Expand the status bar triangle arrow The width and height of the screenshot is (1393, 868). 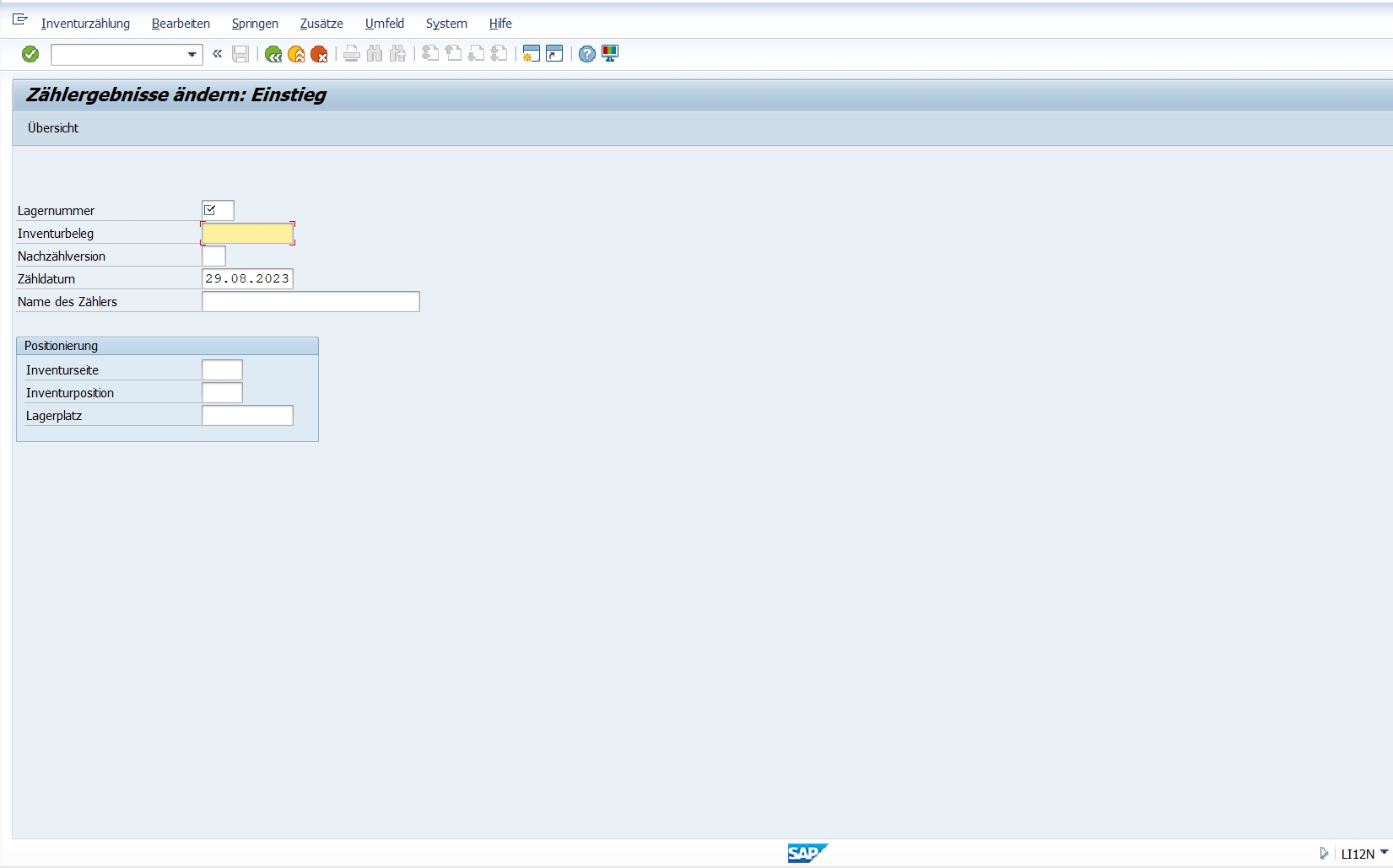pyautogui.click(x=1324, y=853)
